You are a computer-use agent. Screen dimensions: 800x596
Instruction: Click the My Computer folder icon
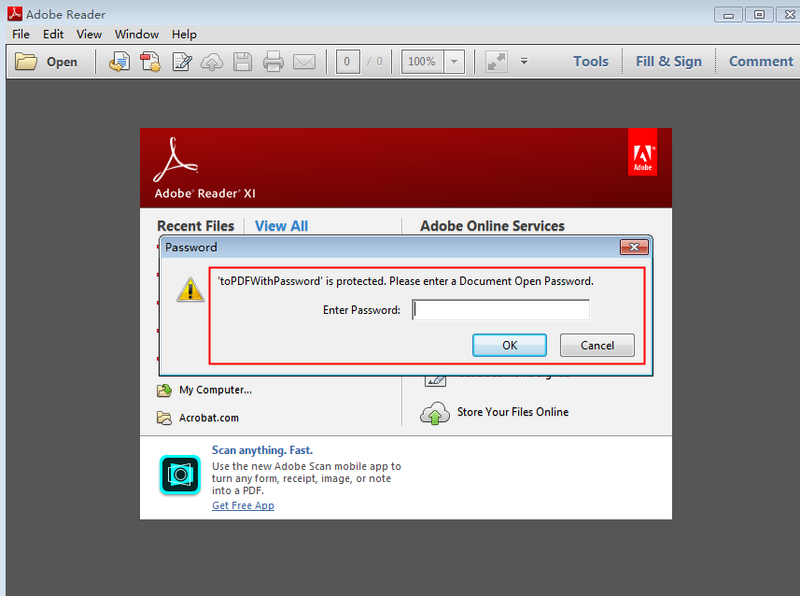pyautogui.click(x=166, y=391)
